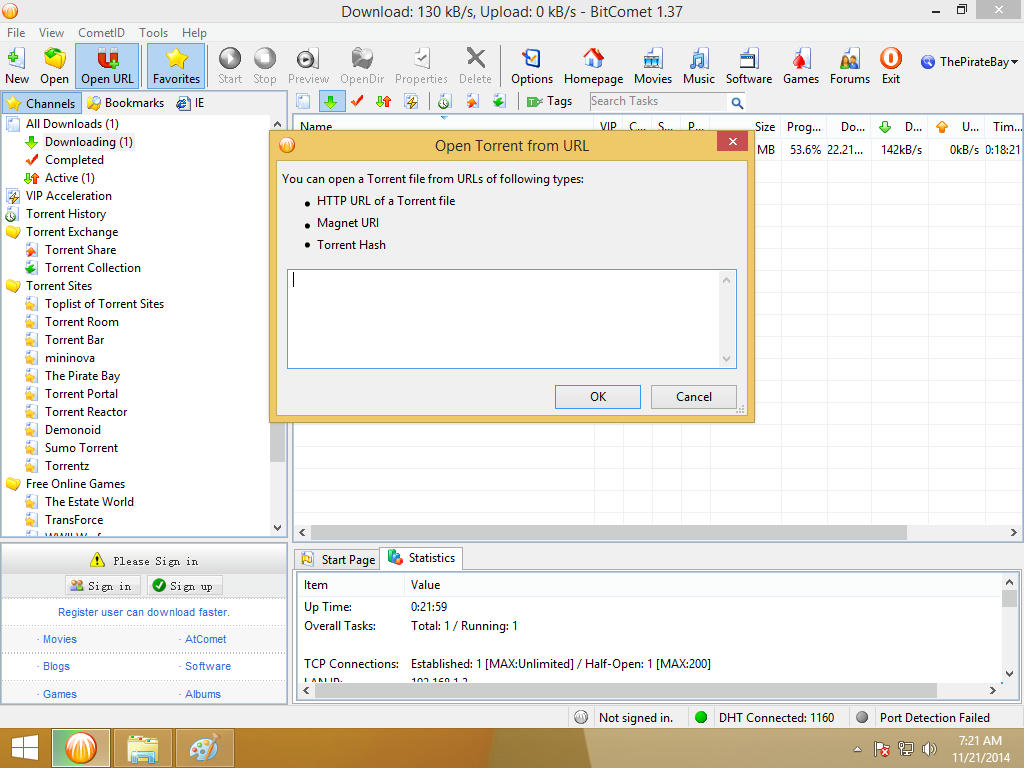Open the Software toolbar icon
Viewport: 1024px width, 768px height.
click(748, 65)
